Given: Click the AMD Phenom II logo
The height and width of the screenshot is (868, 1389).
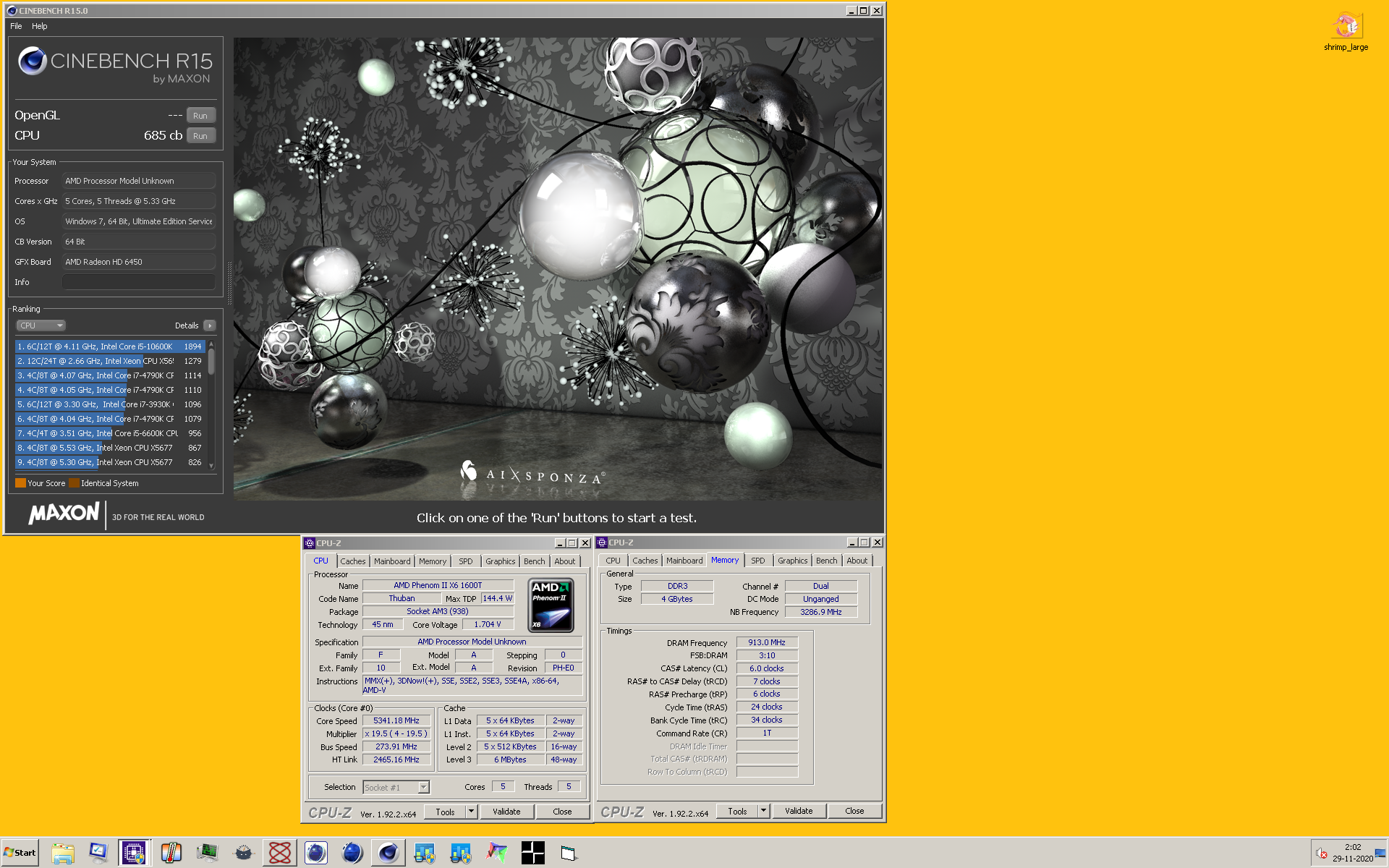Looking at the screenshot, I should (551, 605).
